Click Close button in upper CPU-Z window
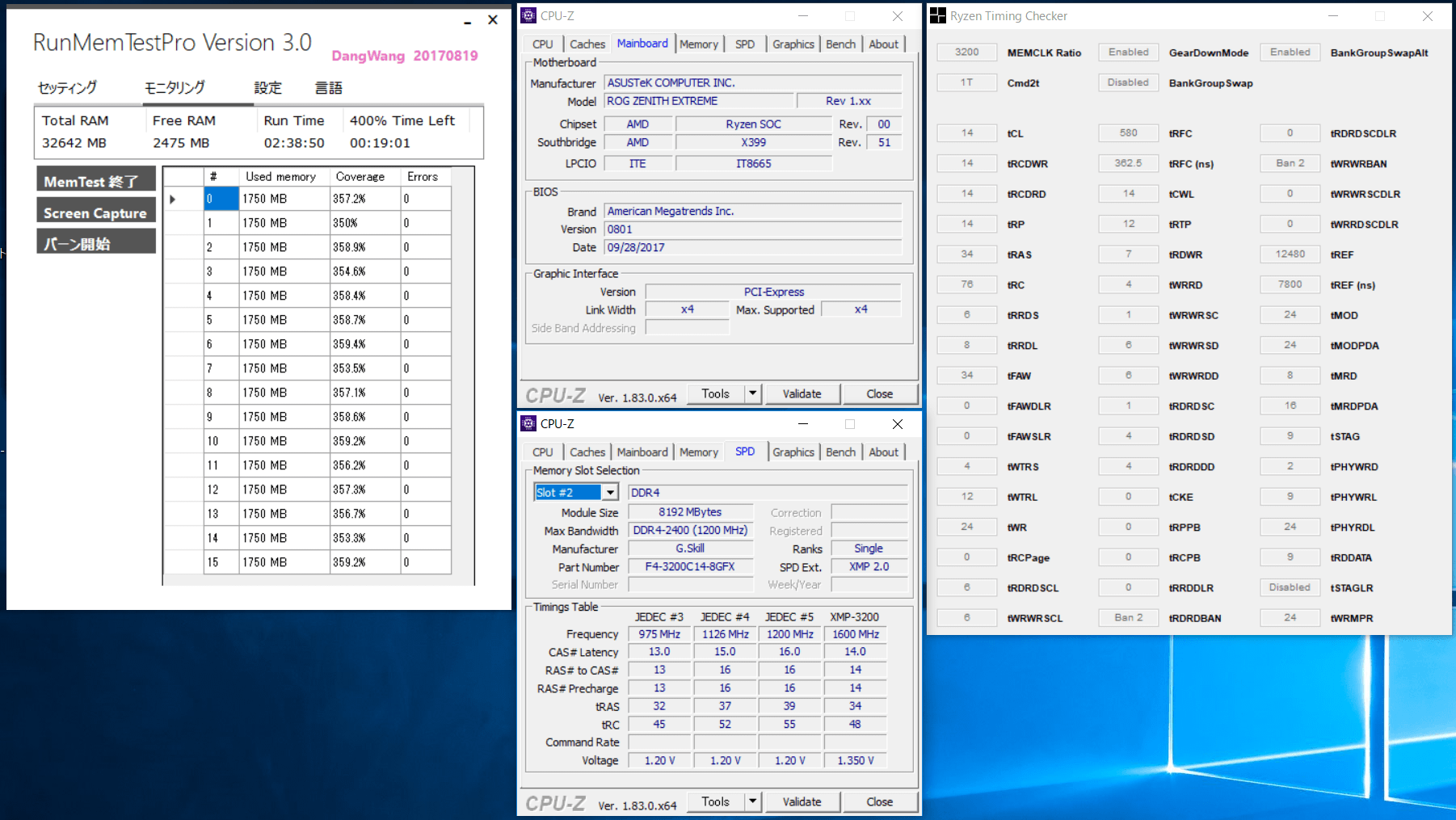 pyautogui.click(x=880, y=393)
